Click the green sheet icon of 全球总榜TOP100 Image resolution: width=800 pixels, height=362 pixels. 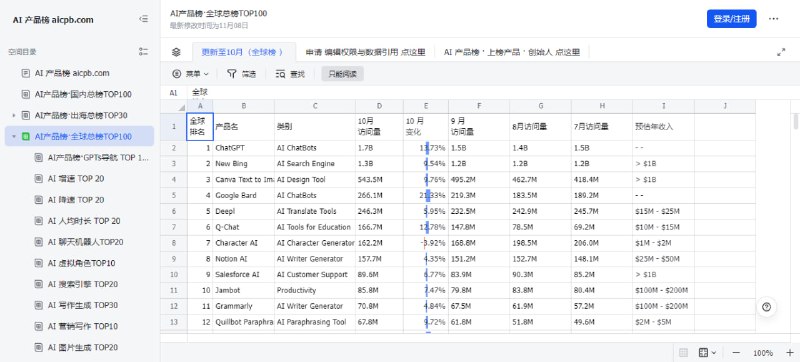click(26, 137)
